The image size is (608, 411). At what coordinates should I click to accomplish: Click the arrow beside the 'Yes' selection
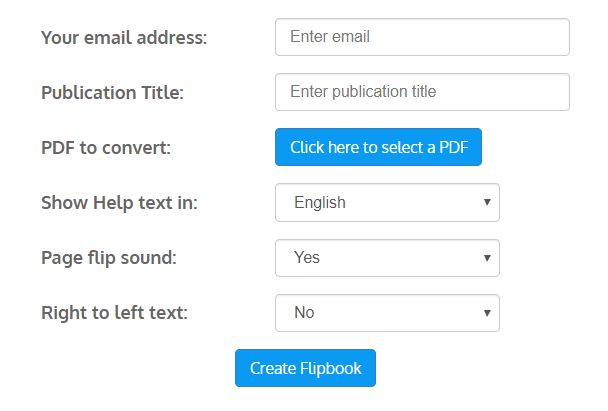(487, 257)
